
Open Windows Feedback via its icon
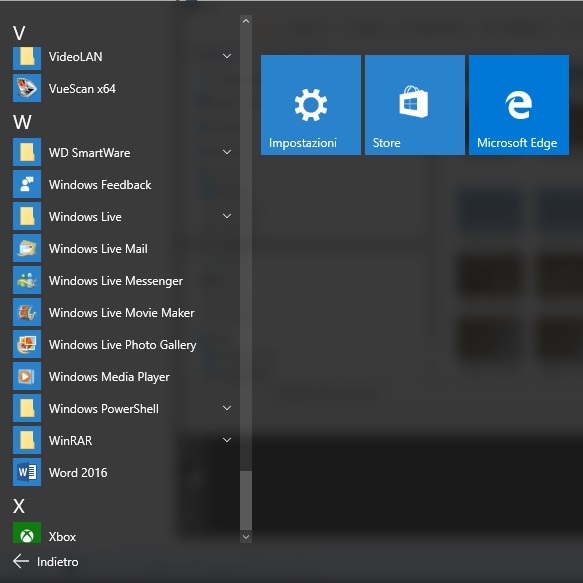pyautogui.click(x=27, y=184)
